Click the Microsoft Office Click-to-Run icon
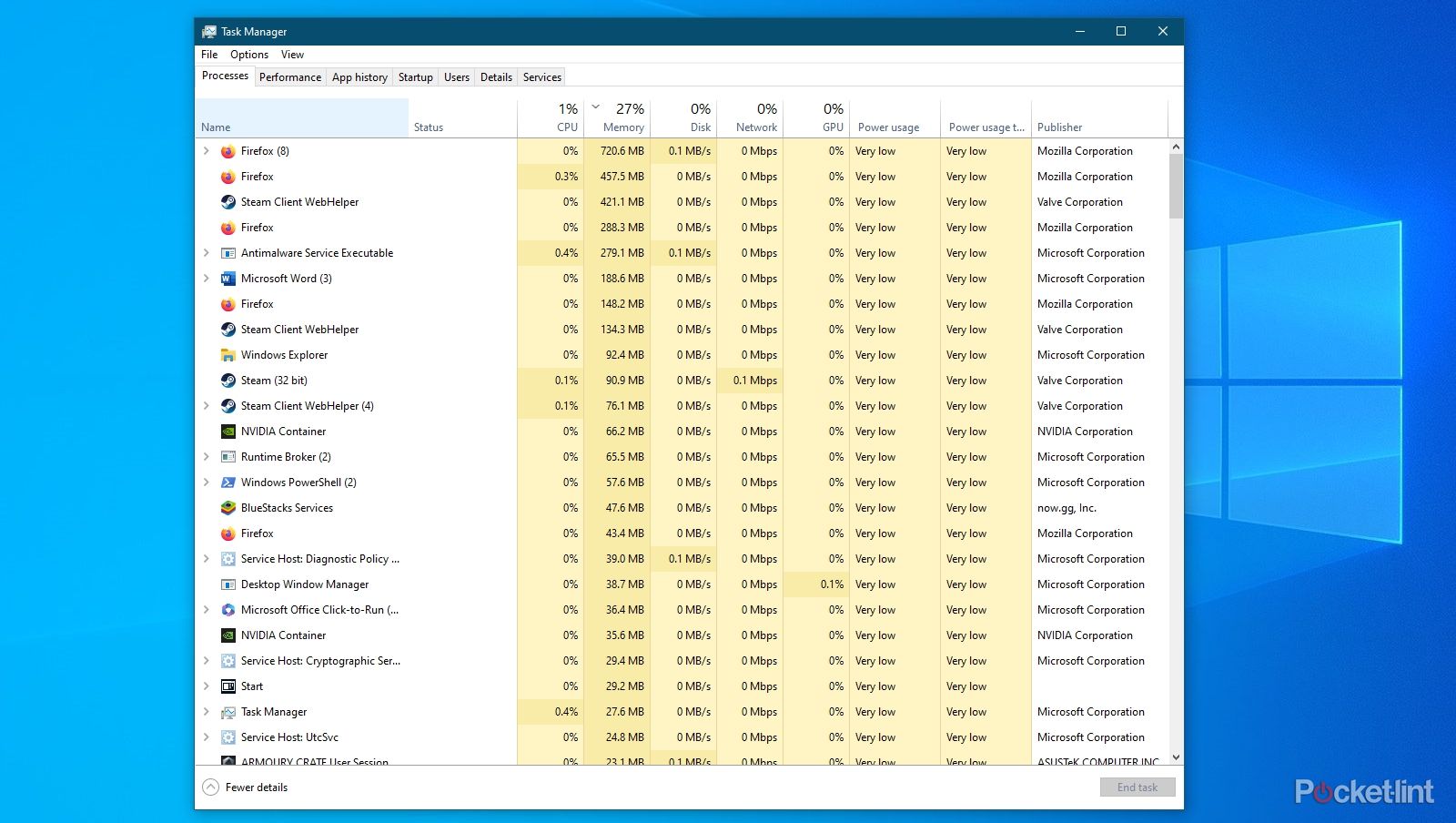This screenshot has height=823, width=1456. 228,610
